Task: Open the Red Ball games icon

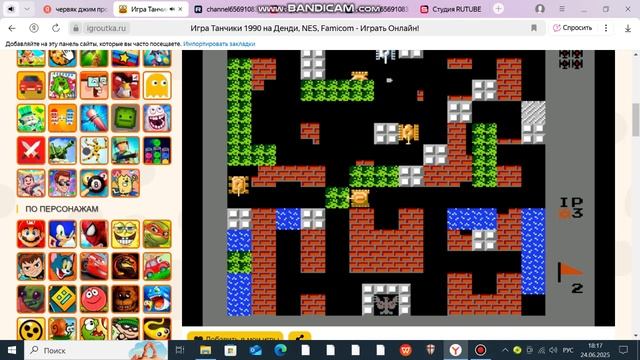Action: coord(94,299)
